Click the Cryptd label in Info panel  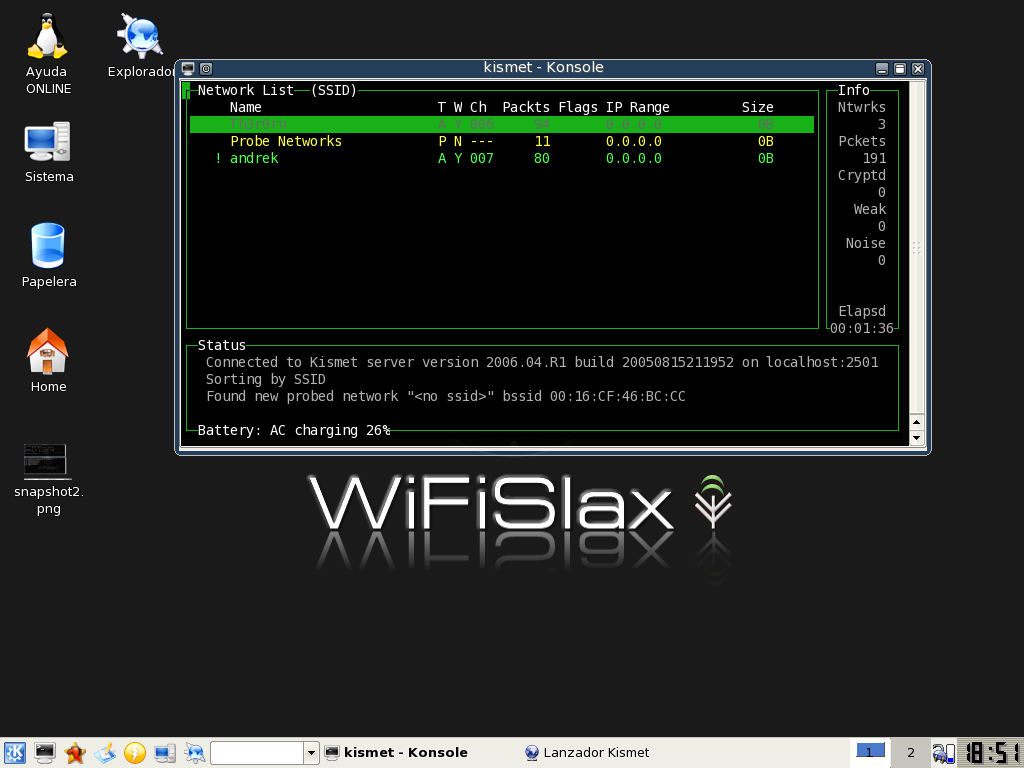861,175
